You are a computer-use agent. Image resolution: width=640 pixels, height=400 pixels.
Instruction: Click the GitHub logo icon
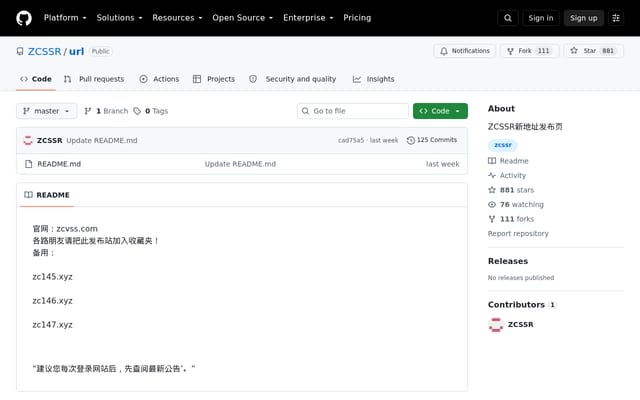click(24, 18)
